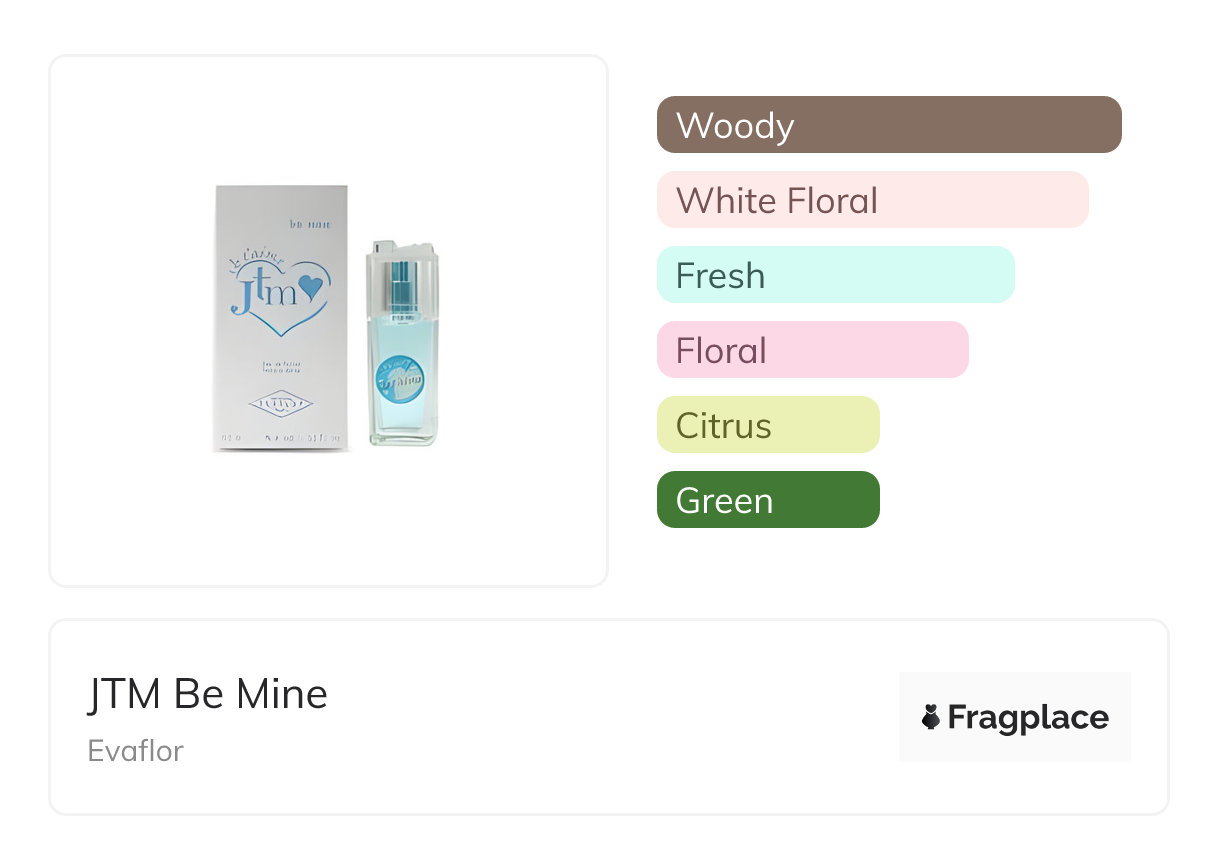Click the diamond emblem on perfume box
The image size is (1218, 864).
(280, 403)
